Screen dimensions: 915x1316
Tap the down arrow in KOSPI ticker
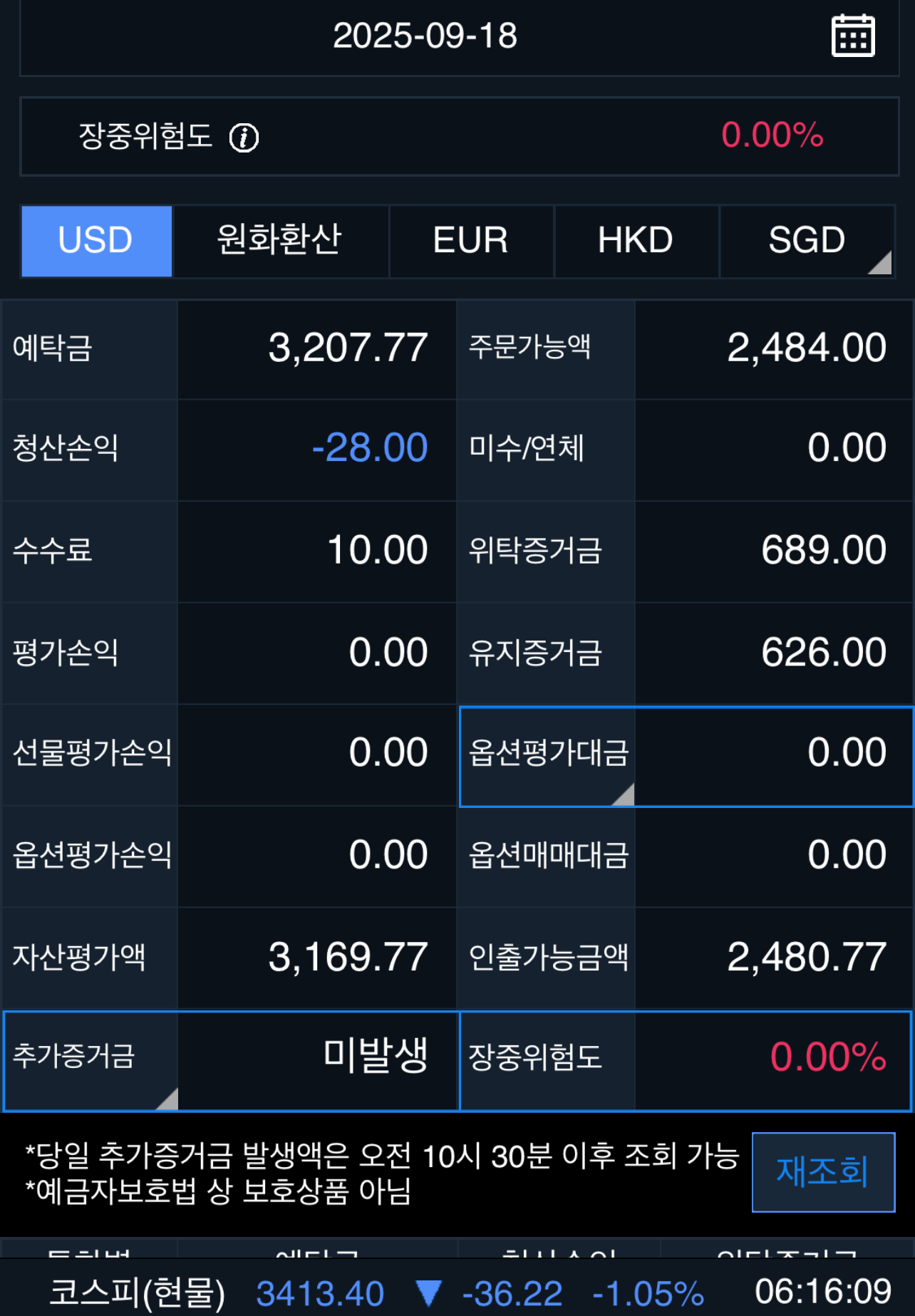click(x=428, y=1292)
